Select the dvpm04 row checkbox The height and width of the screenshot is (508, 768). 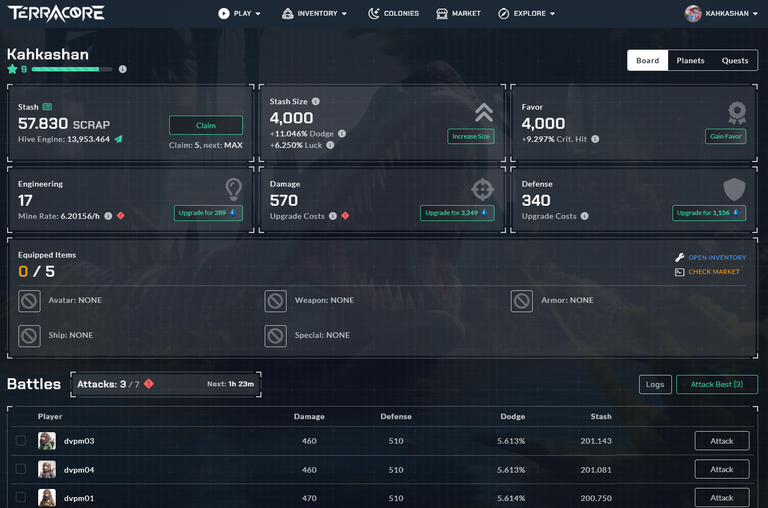(x=21, y=469)
